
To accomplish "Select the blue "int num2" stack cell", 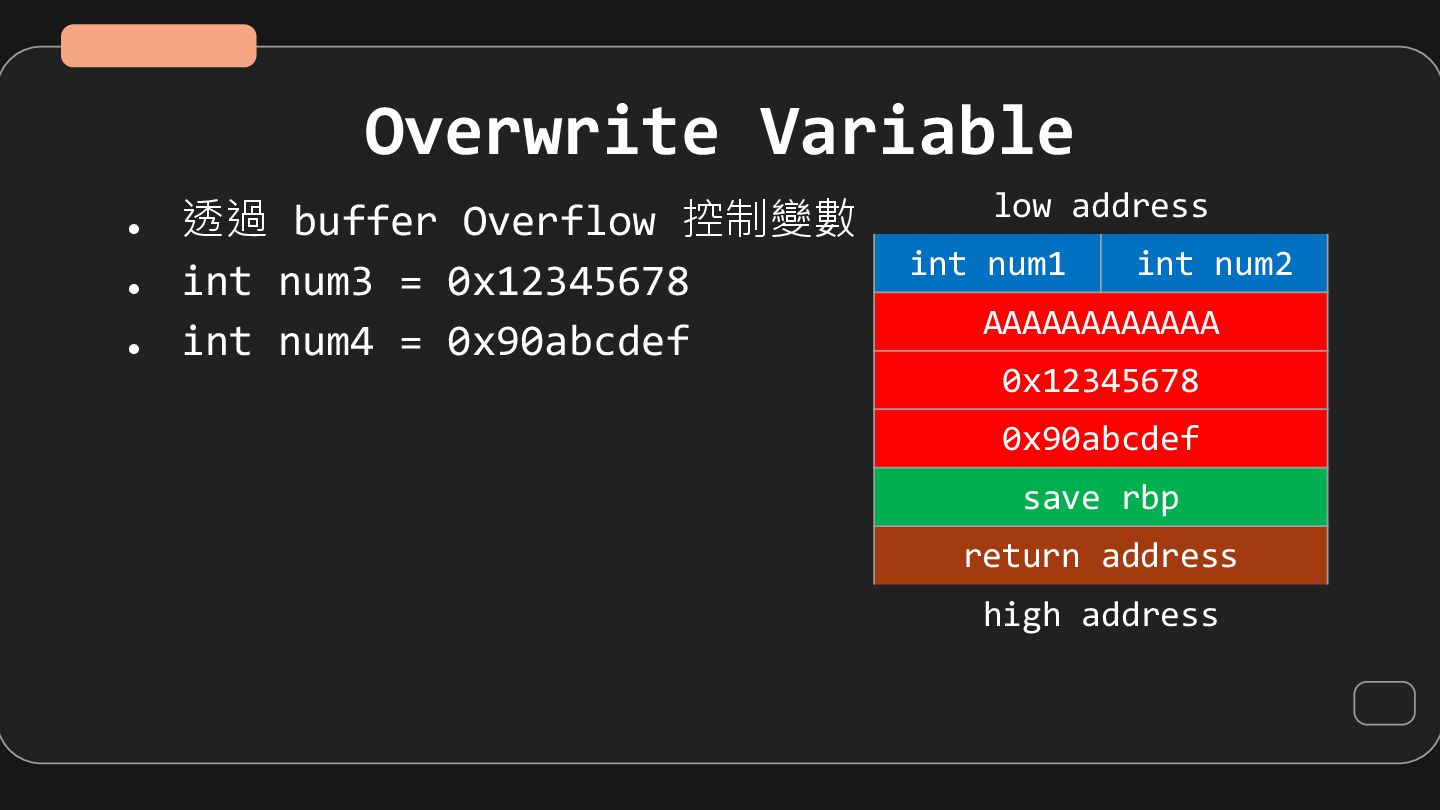I will (1214, 264).
